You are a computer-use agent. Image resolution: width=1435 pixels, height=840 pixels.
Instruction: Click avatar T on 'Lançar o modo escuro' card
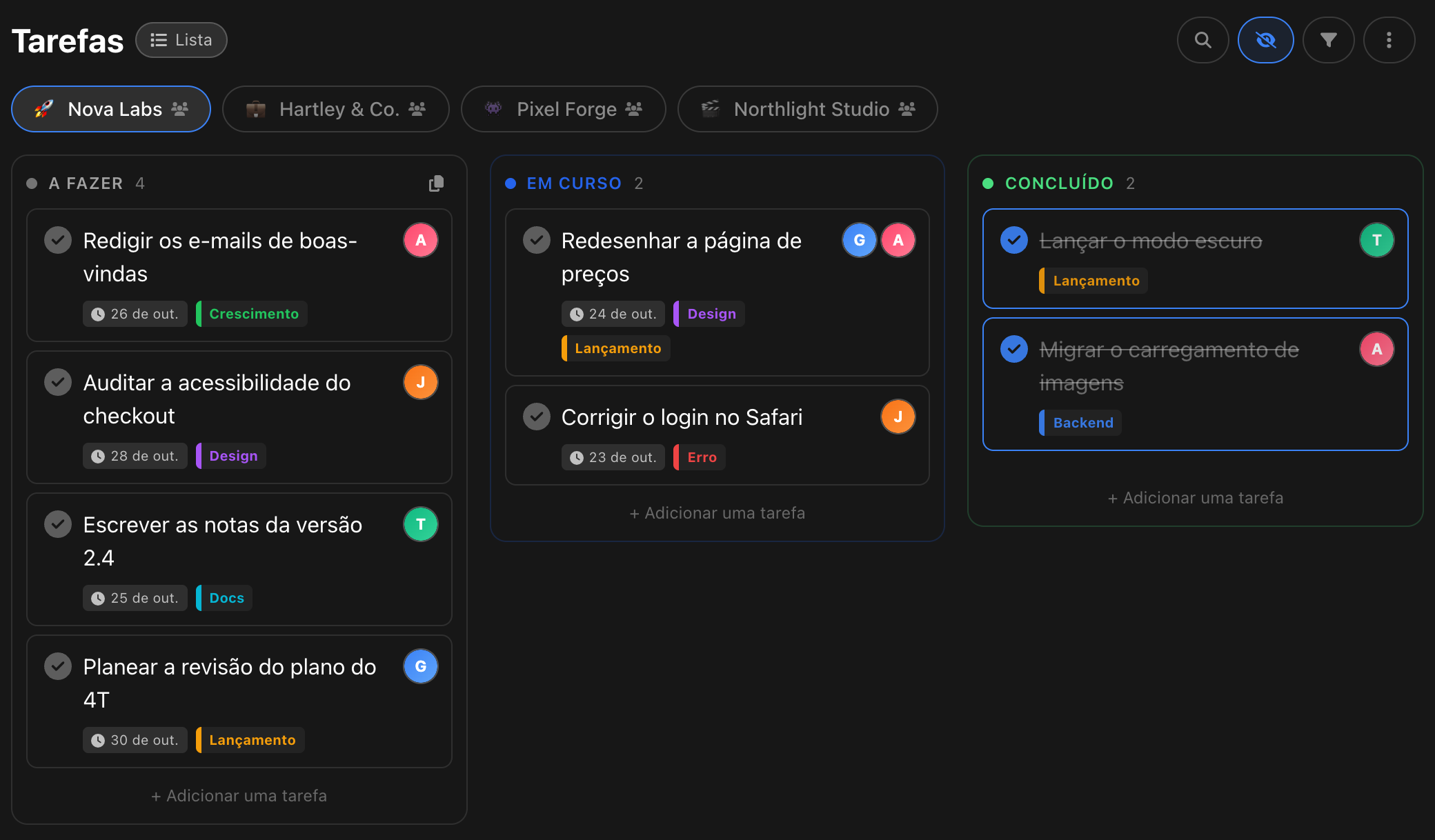(1377, 240)
